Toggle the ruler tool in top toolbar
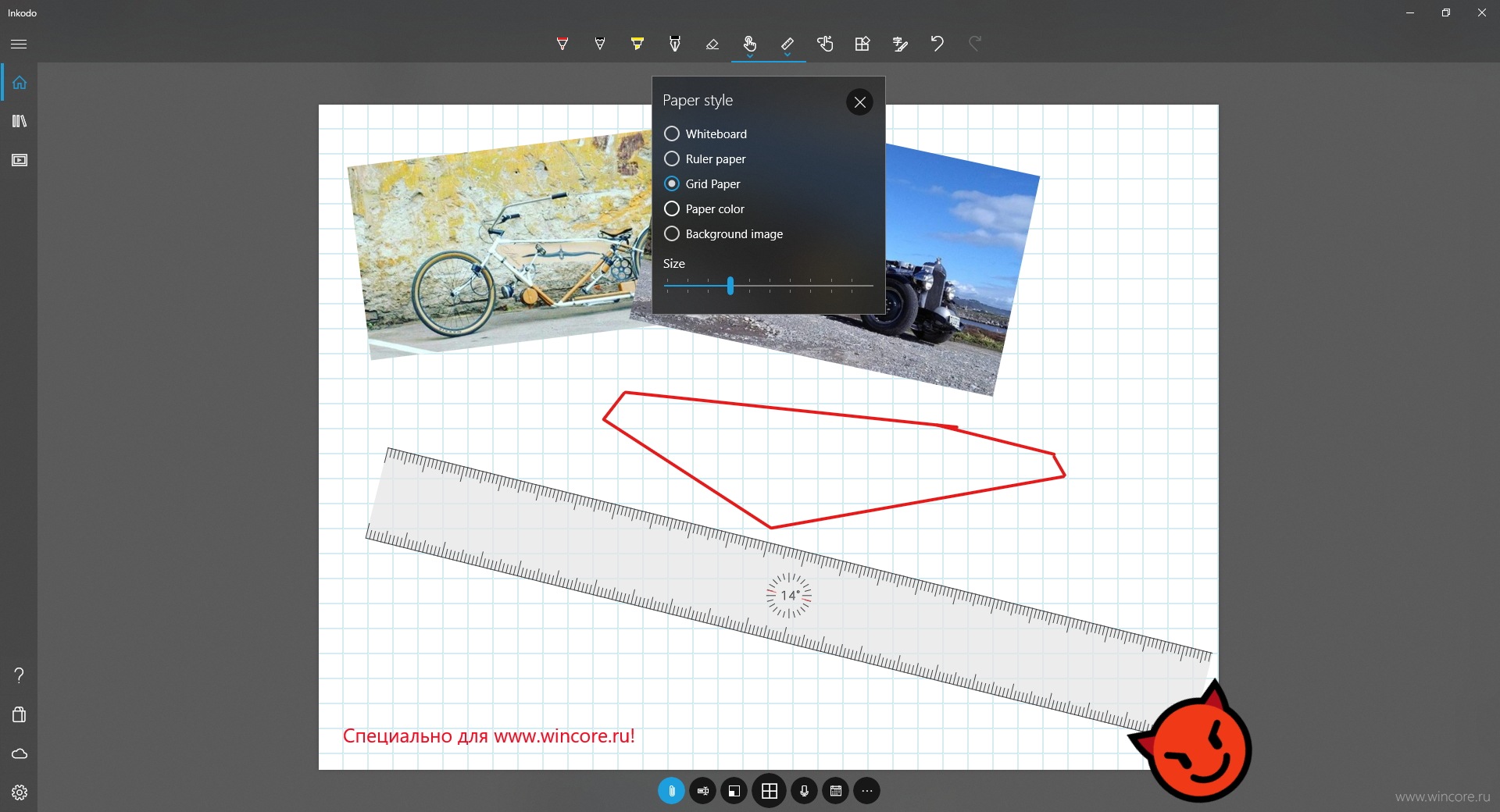 [787, 42]
